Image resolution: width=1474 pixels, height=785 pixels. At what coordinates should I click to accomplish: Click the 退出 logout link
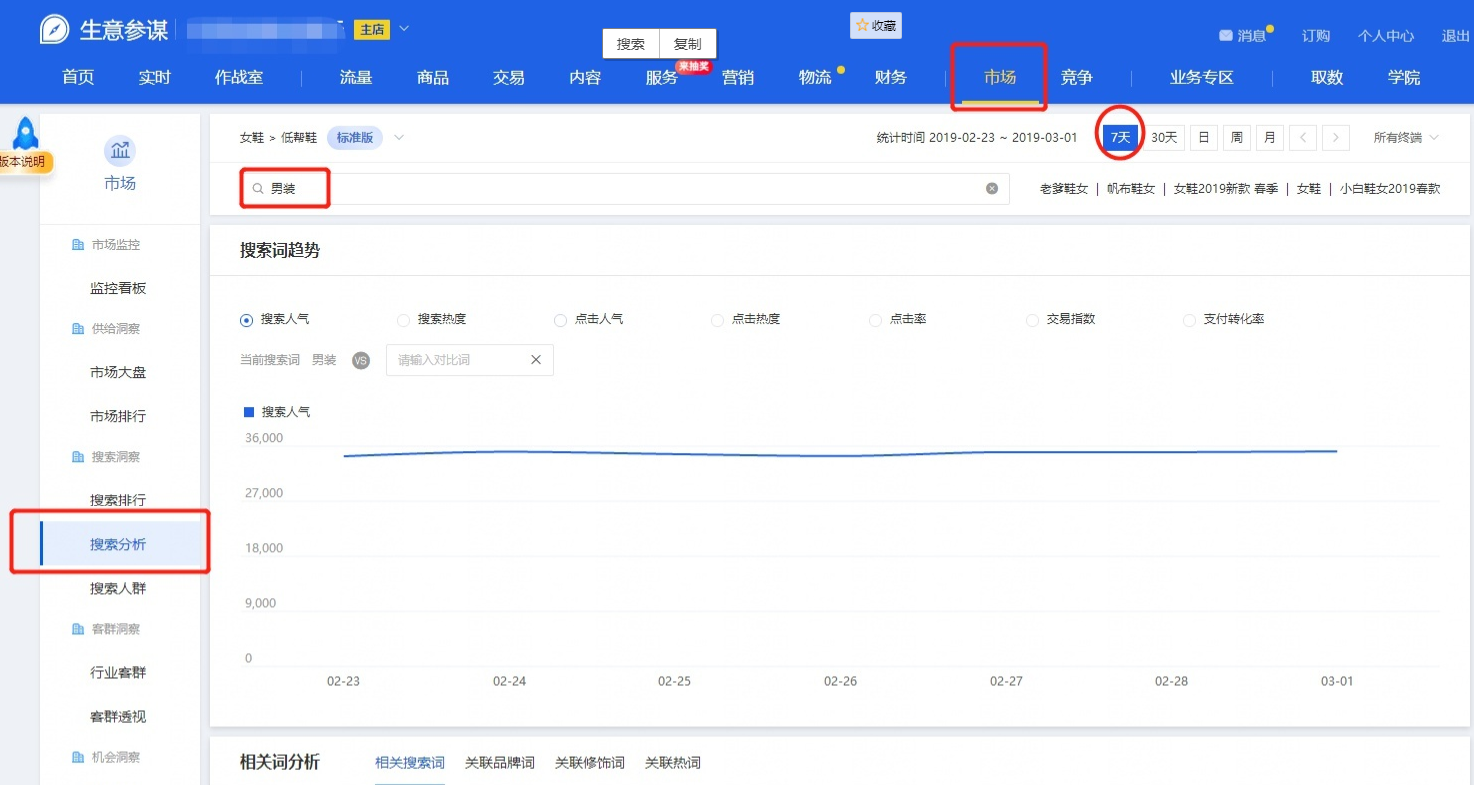pos(1455,36)
